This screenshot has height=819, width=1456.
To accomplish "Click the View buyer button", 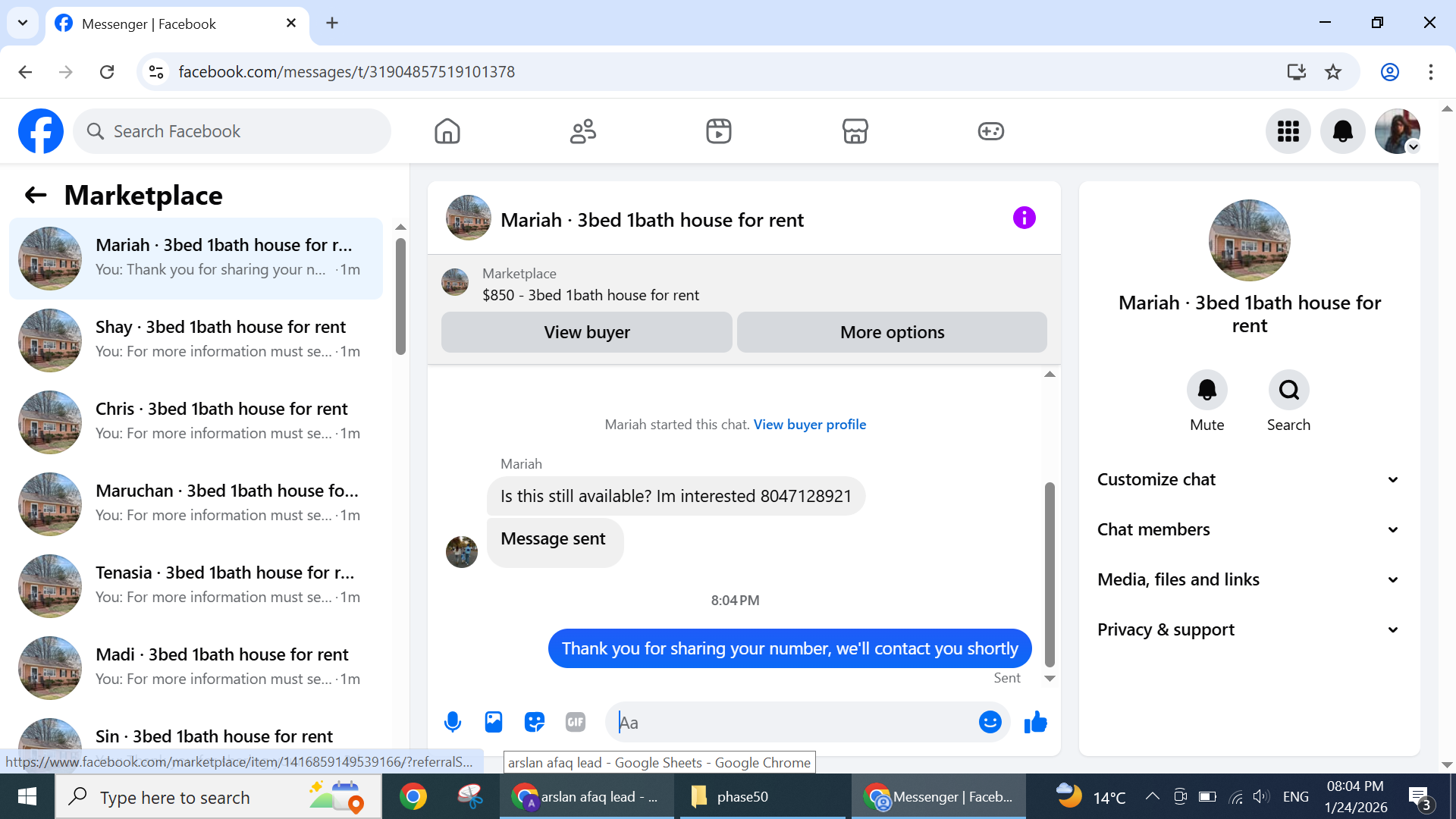I will click(x=586, y=332).
